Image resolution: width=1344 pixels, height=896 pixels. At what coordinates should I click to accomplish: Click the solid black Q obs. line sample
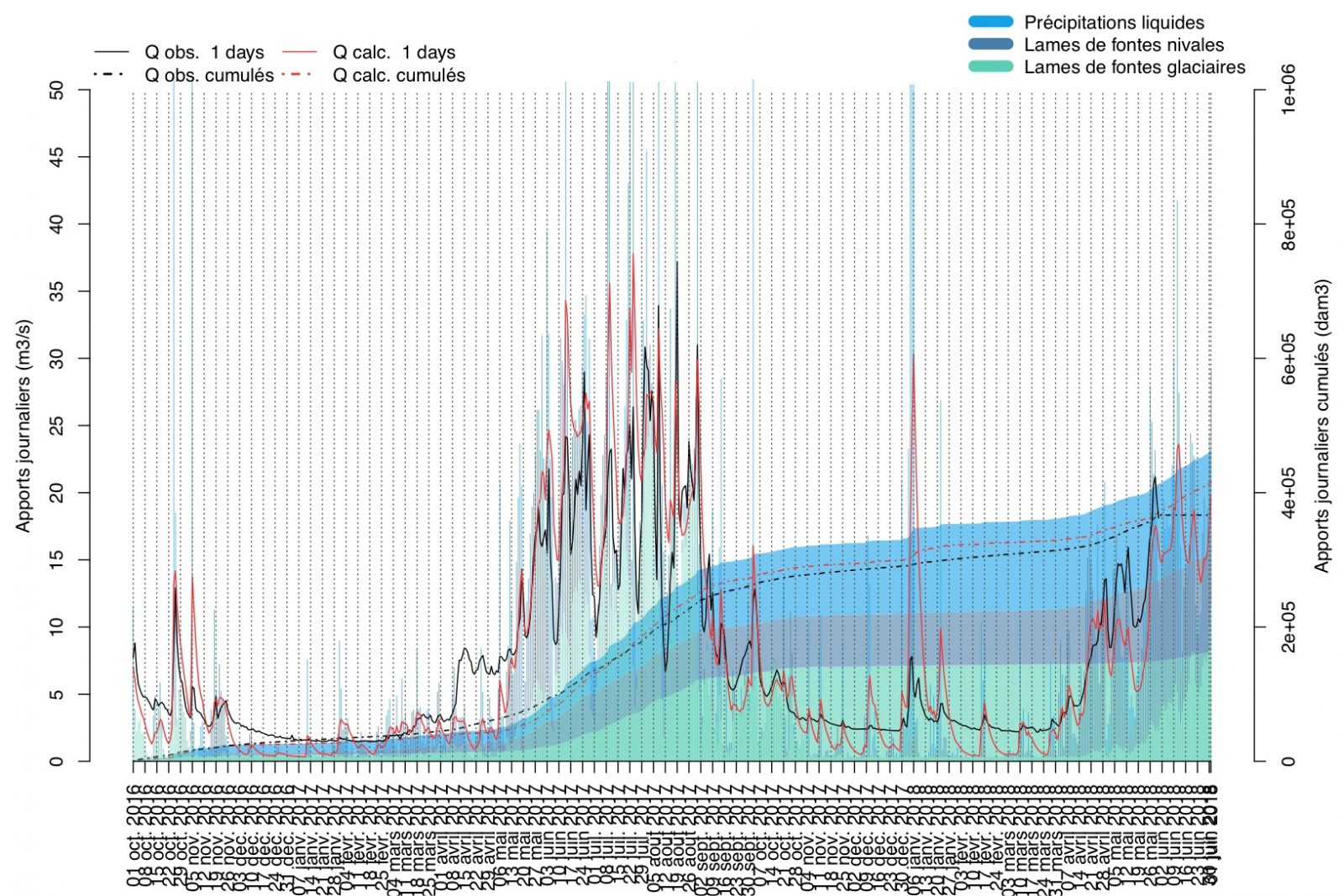111,52
